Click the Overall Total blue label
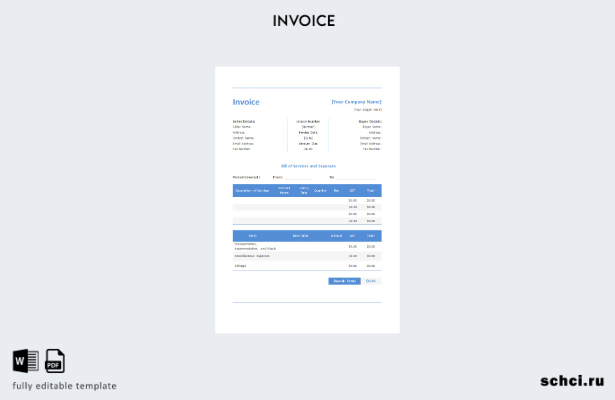Screen dimensions: 615x400 (344, 281)
